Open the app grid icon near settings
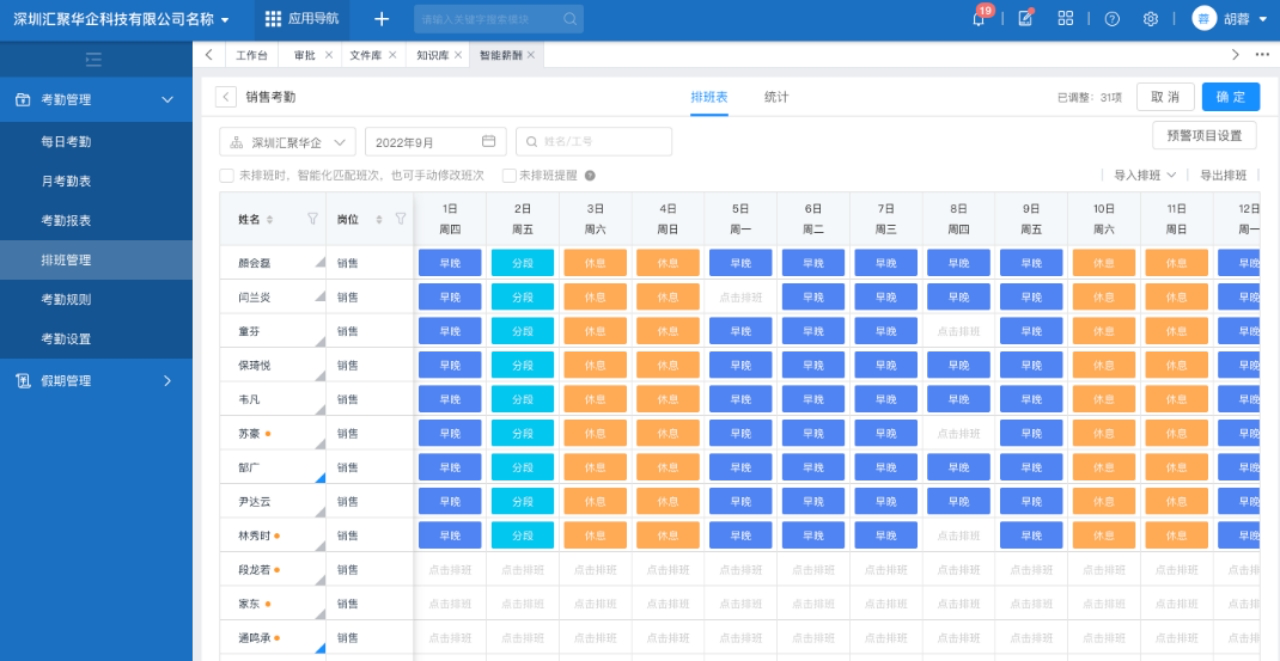The image size is (1280, 661). (x=1065, y=18)
